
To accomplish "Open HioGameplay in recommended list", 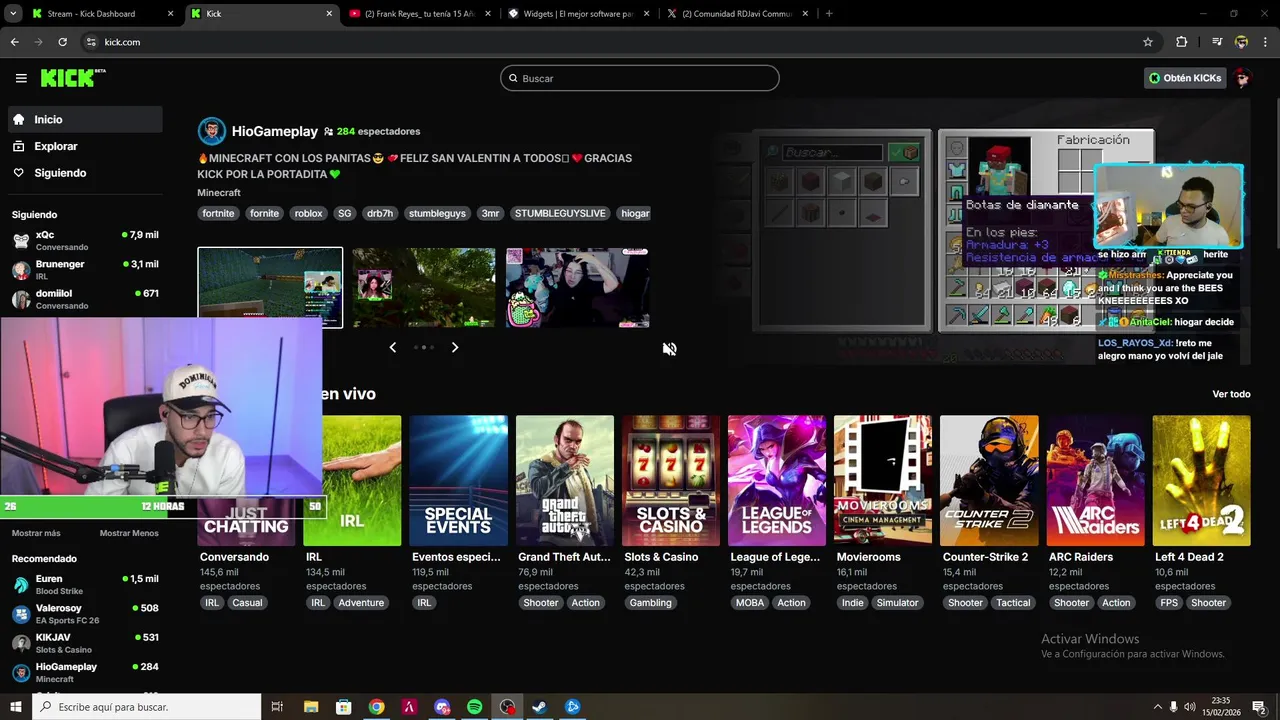I will click(x=84, y=672).
